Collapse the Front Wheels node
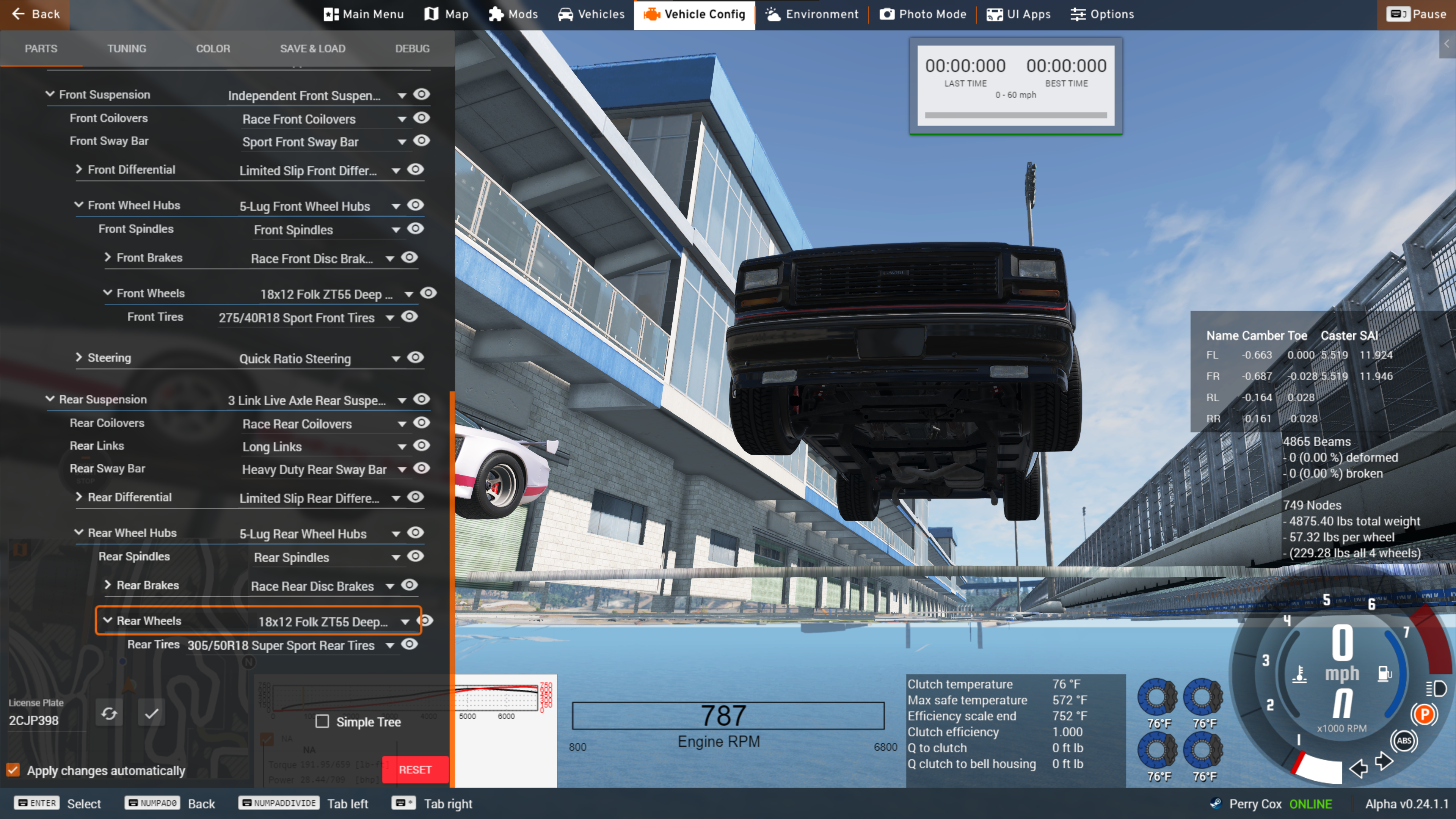The height and width of the screenshot is (819, 1456). coord(108,293)
